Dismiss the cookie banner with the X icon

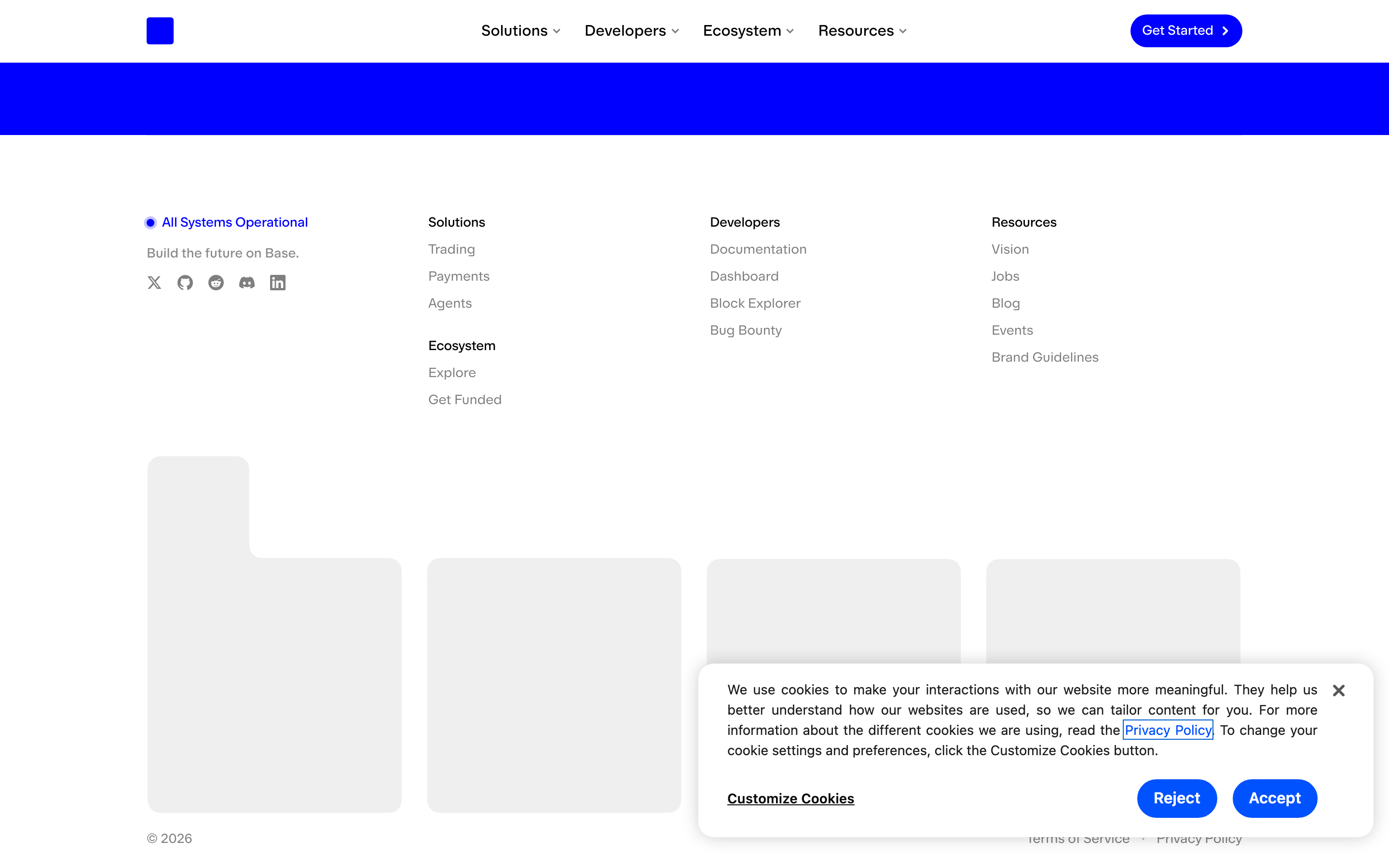(x=1338, y=690)
